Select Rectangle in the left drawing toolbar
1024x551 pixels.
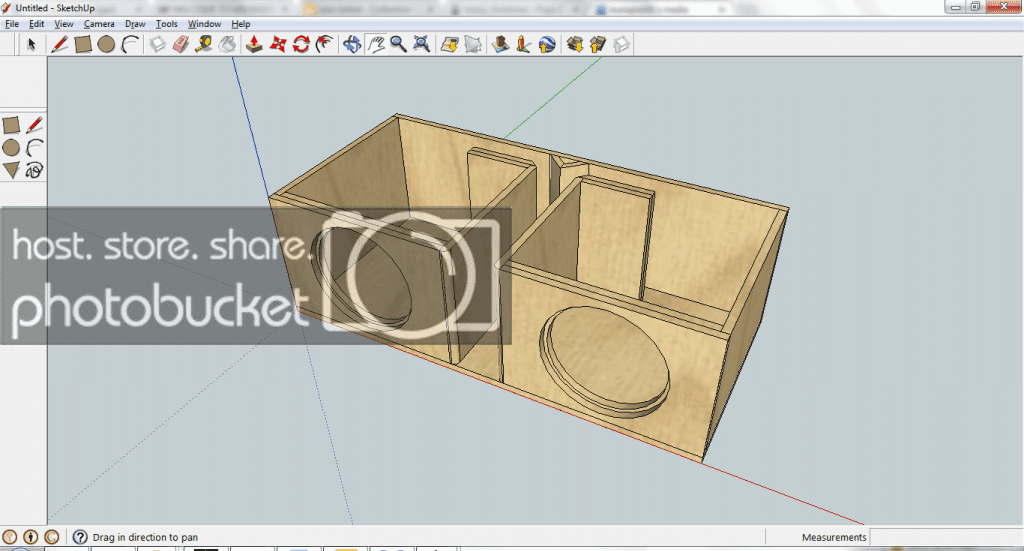11,125
